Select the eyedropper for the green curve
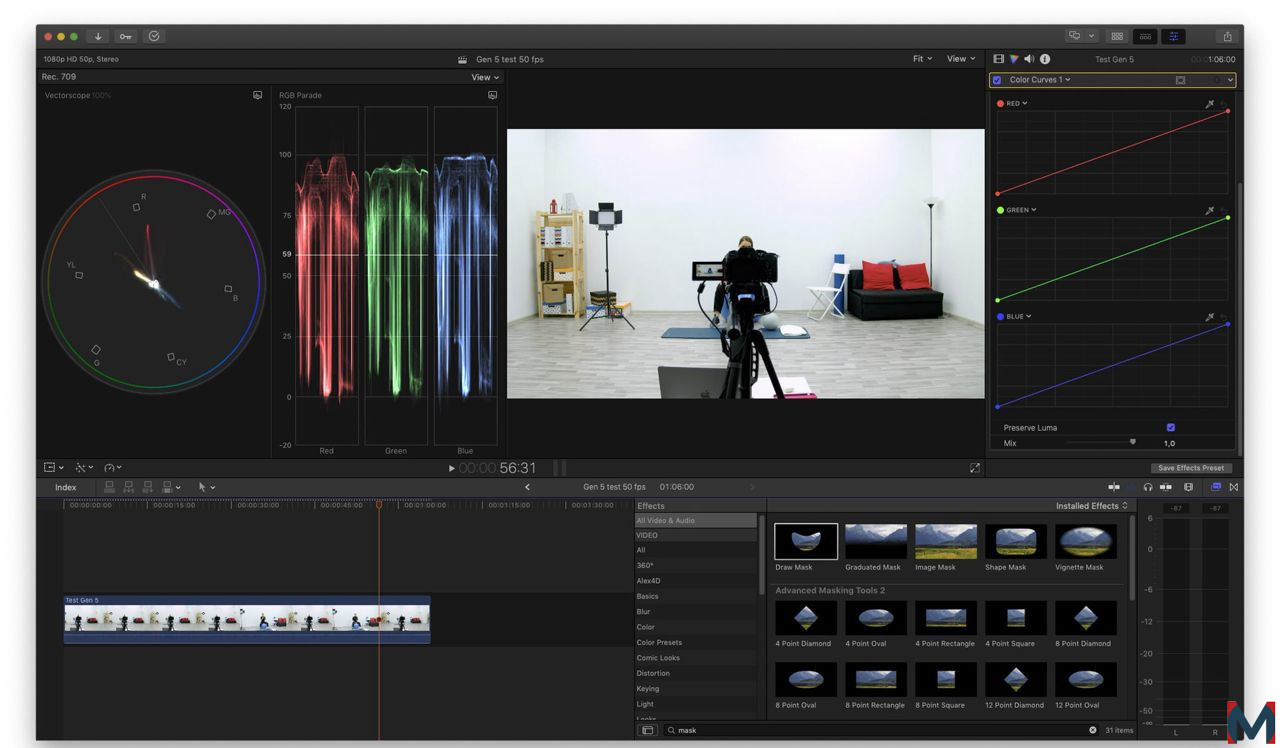This screenshot has width=1280, height=748. tap(1210, 210)
